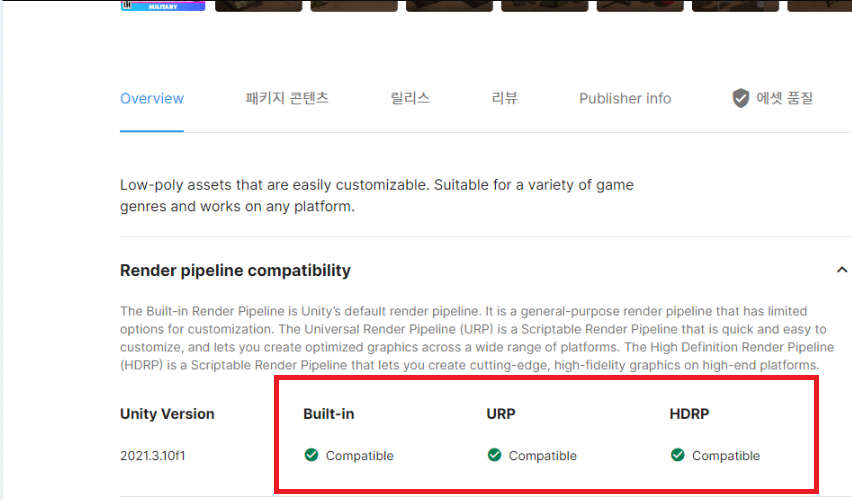Click the Compatible text under Built-in
The width and height of the screenshot is (852, 500).
pos(360,455)
